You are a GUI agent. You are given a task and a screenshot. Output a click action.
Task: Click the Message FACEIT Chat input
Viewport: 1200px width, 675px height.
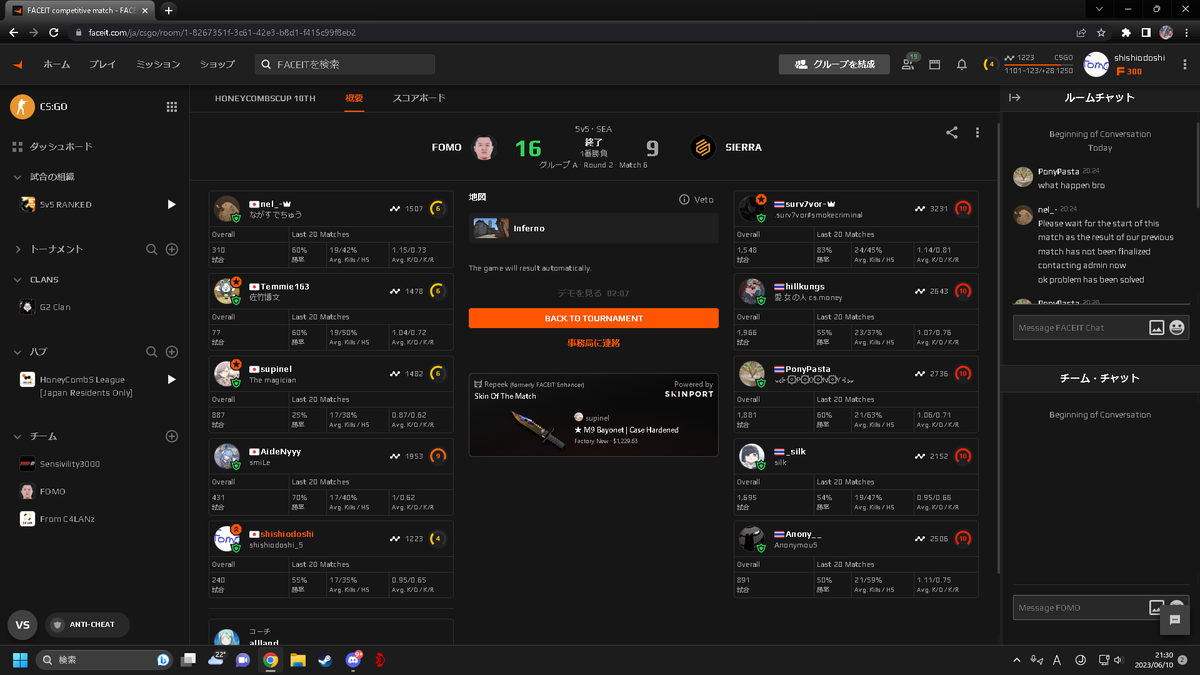tap(1078, 328)
